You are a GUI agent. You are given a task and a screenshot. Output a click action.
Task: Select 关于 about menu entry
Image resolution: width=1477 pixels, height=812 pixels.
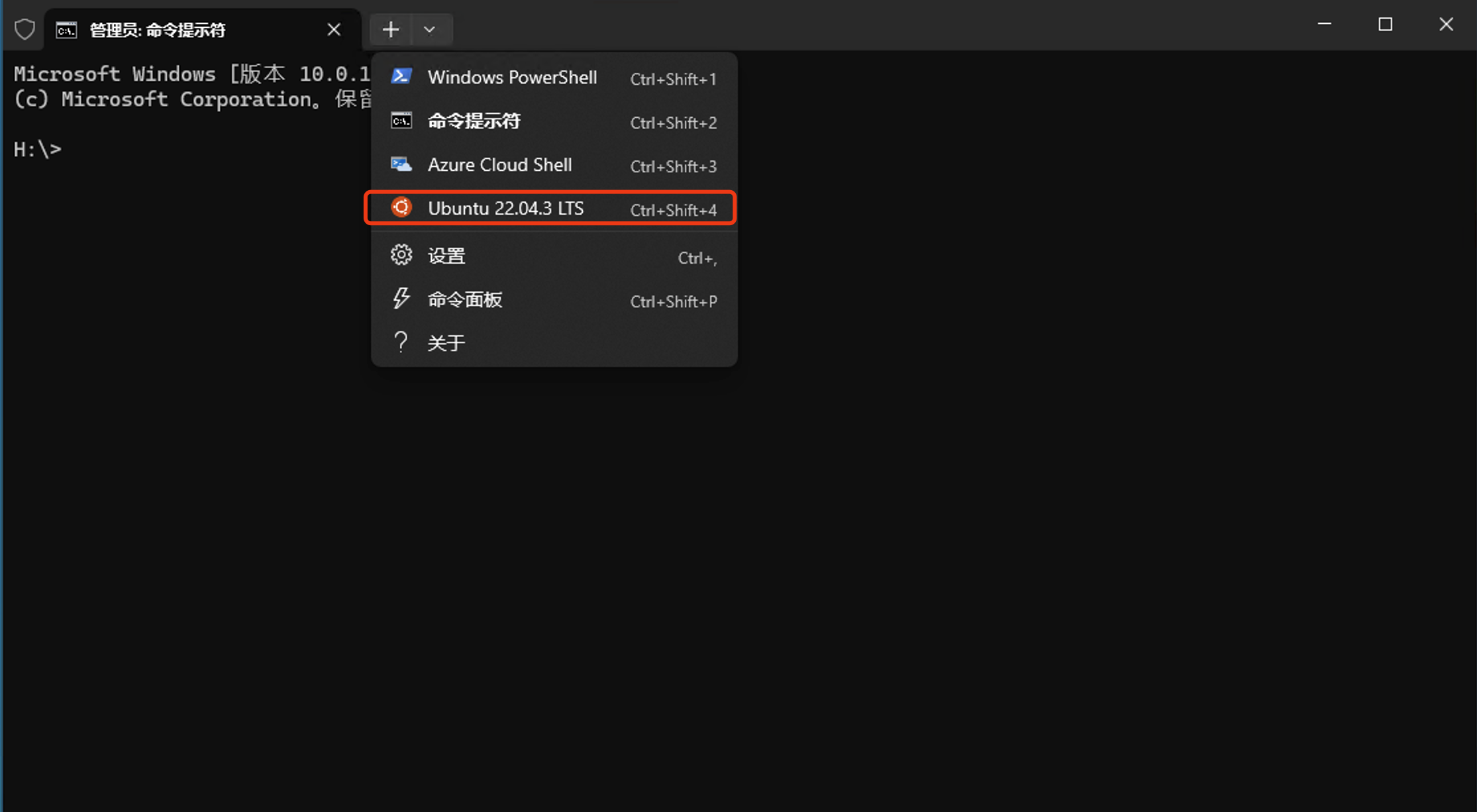pyautogui.click(x=446, y=343)
